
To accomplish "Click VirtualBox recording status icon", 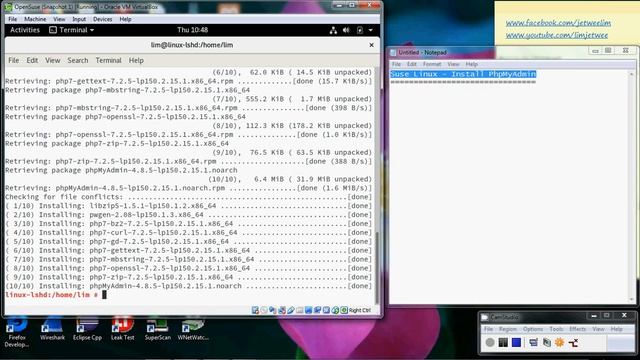I will [x=318, y=310].
